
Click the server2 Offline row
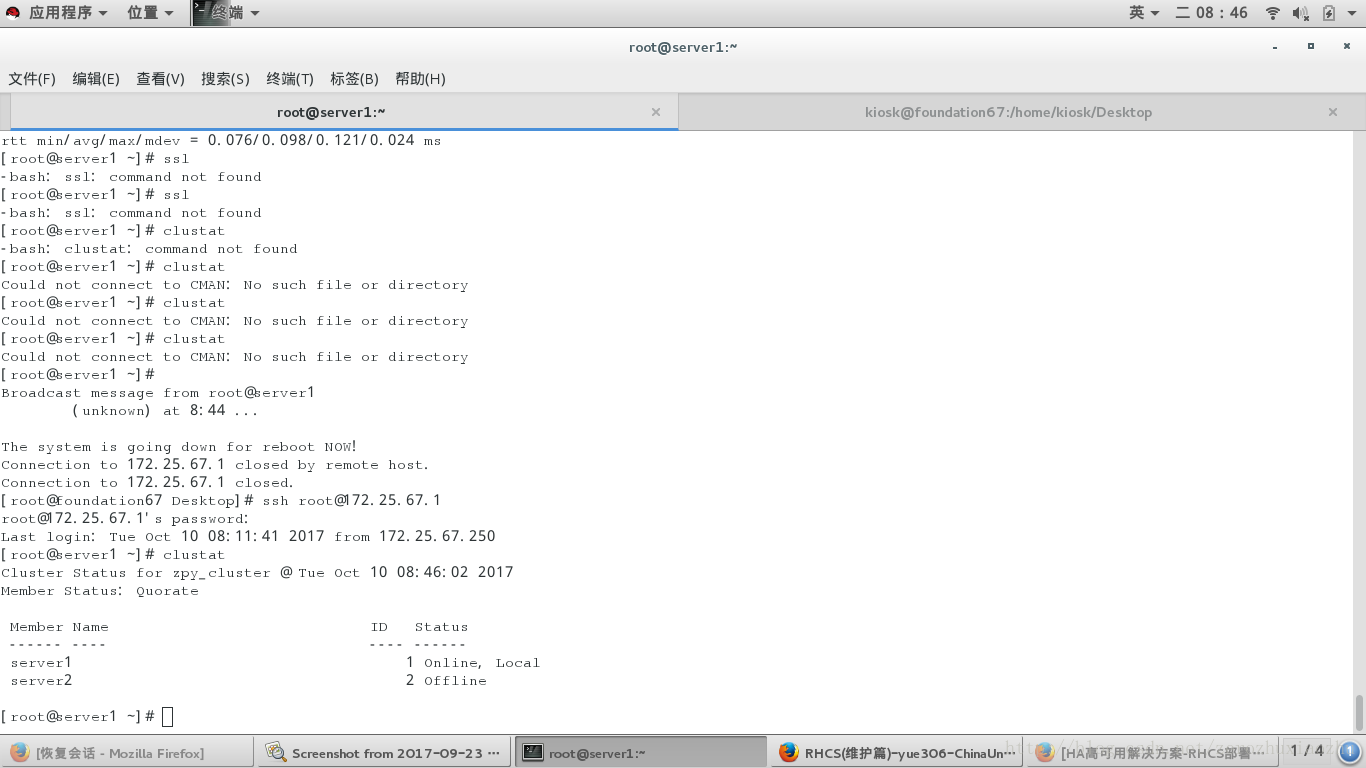(248, 681)
